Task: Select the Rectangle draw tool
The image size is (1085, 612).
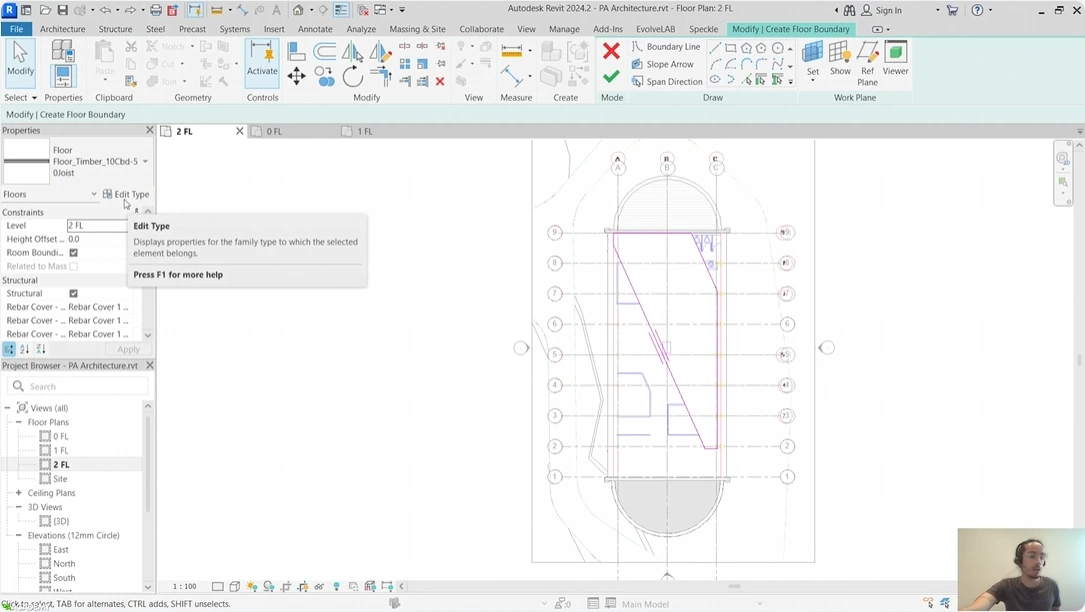Action: 731,48
